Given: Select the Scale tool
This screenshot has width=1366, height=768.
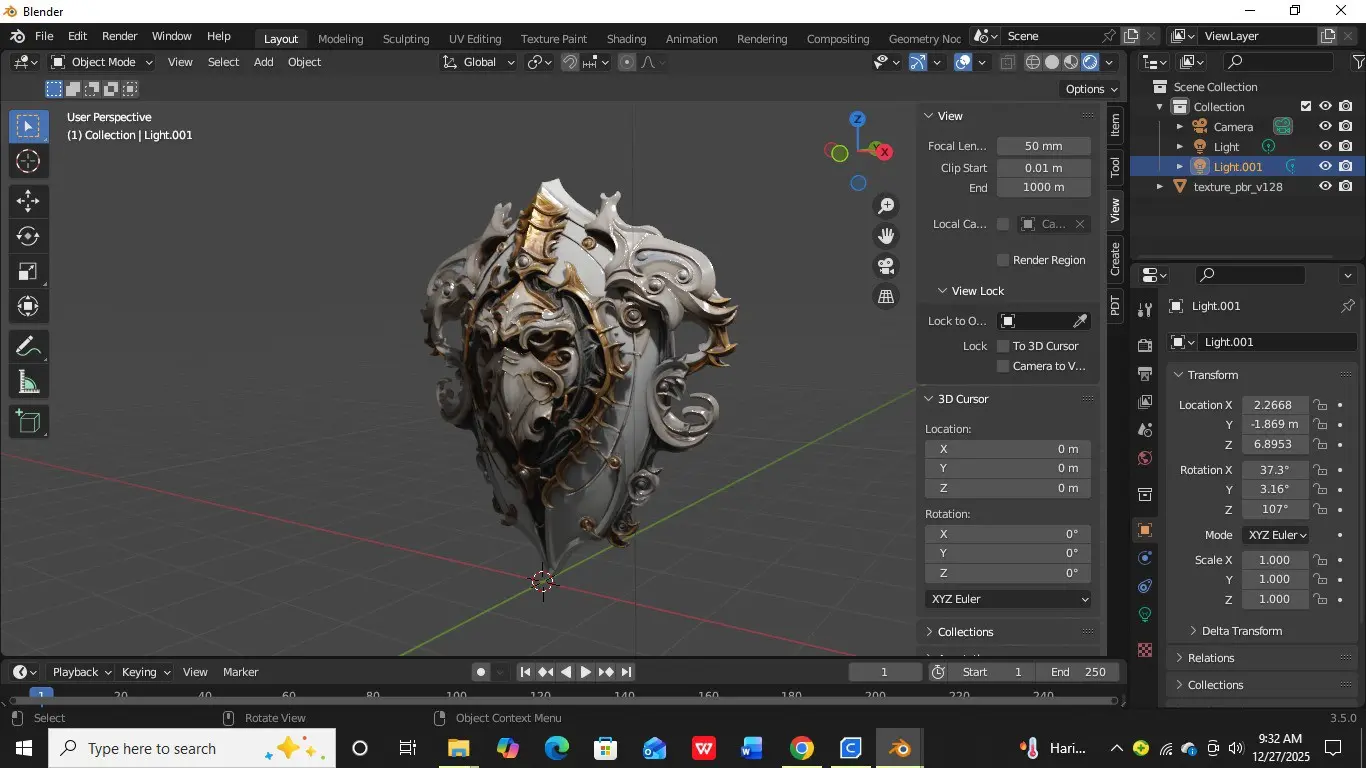Looking at the screenshot, I should [28, 272].
